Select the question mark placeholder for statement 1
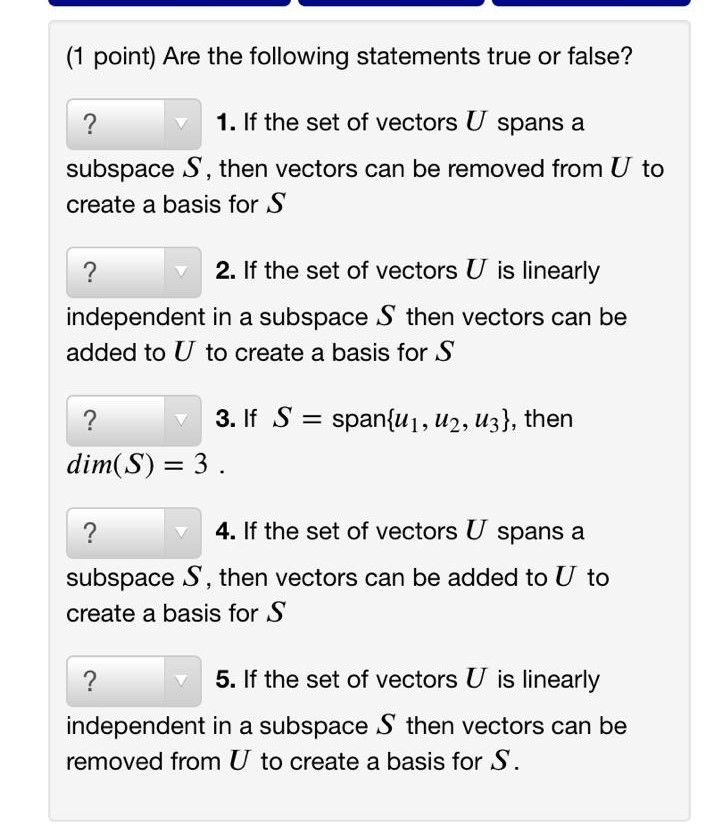The height and width of the screenshot is (838, 724). (x=90, y=122)
